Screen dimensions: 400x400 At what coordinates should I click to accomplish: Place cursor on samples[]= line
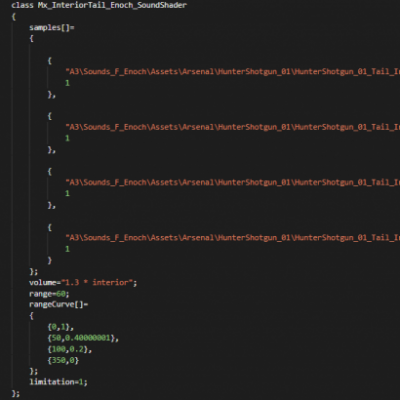[52, 27]
